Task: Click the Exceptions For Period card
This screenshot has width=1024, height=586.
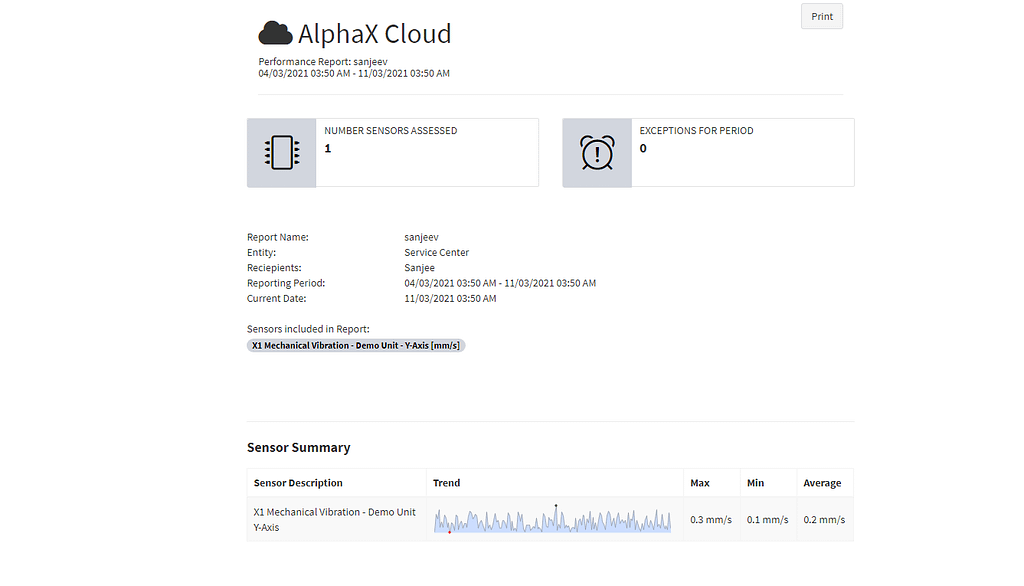Action: click(708, 153)
